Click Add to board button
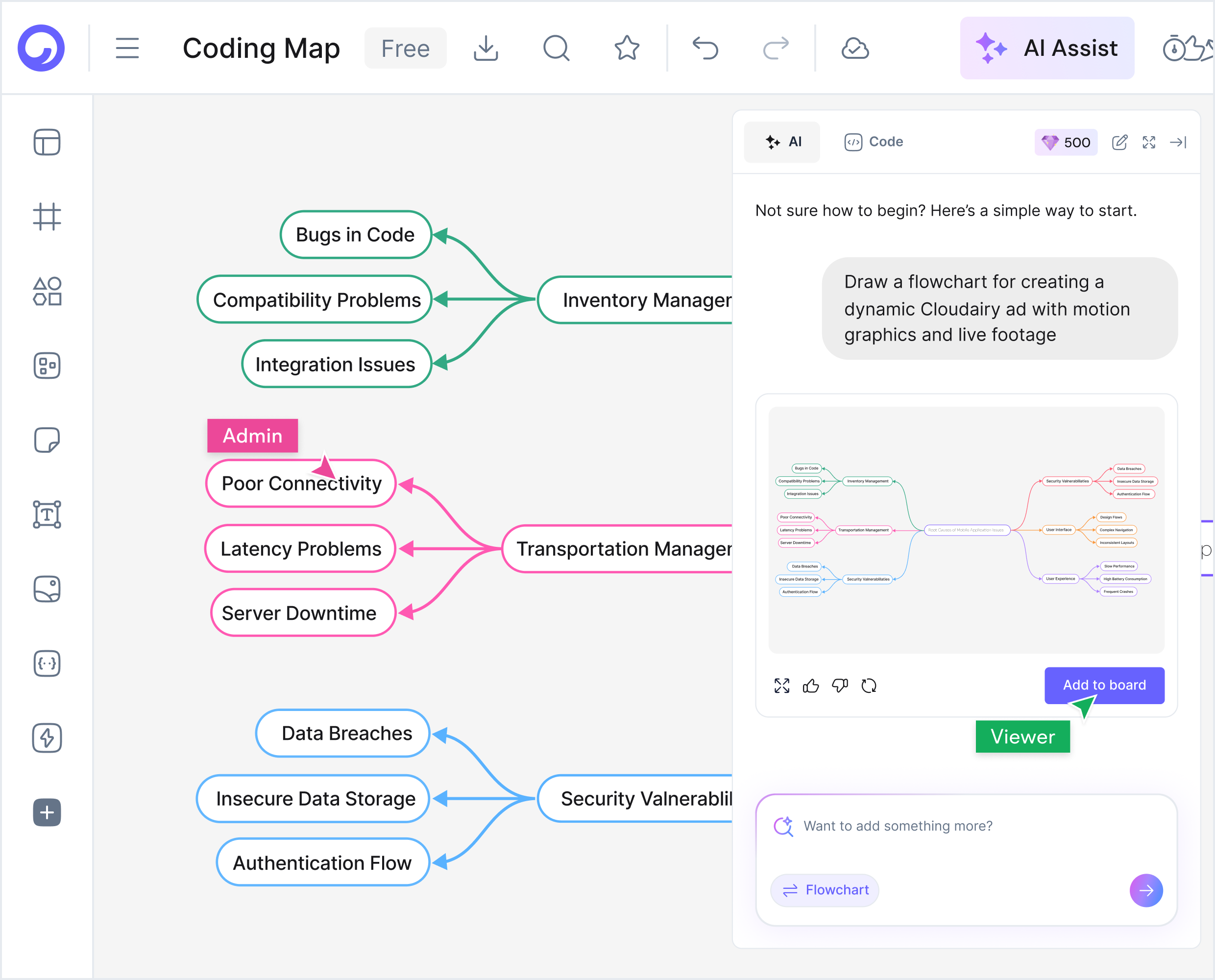This screenshot has width=1215, height=980. tap(1104, 686)
